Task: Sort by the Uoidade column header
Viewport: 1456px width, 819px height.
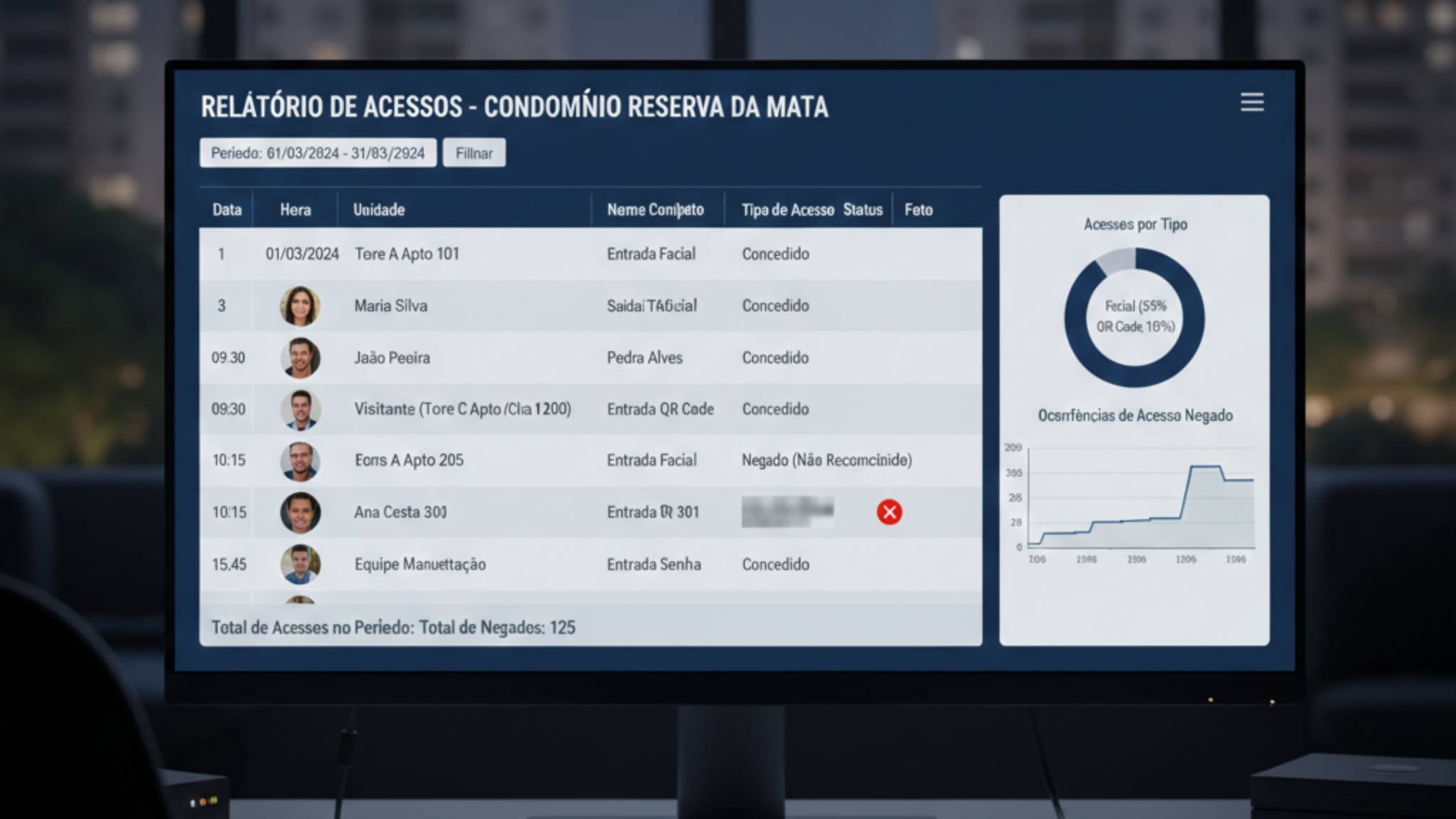Action: [379, 210]
